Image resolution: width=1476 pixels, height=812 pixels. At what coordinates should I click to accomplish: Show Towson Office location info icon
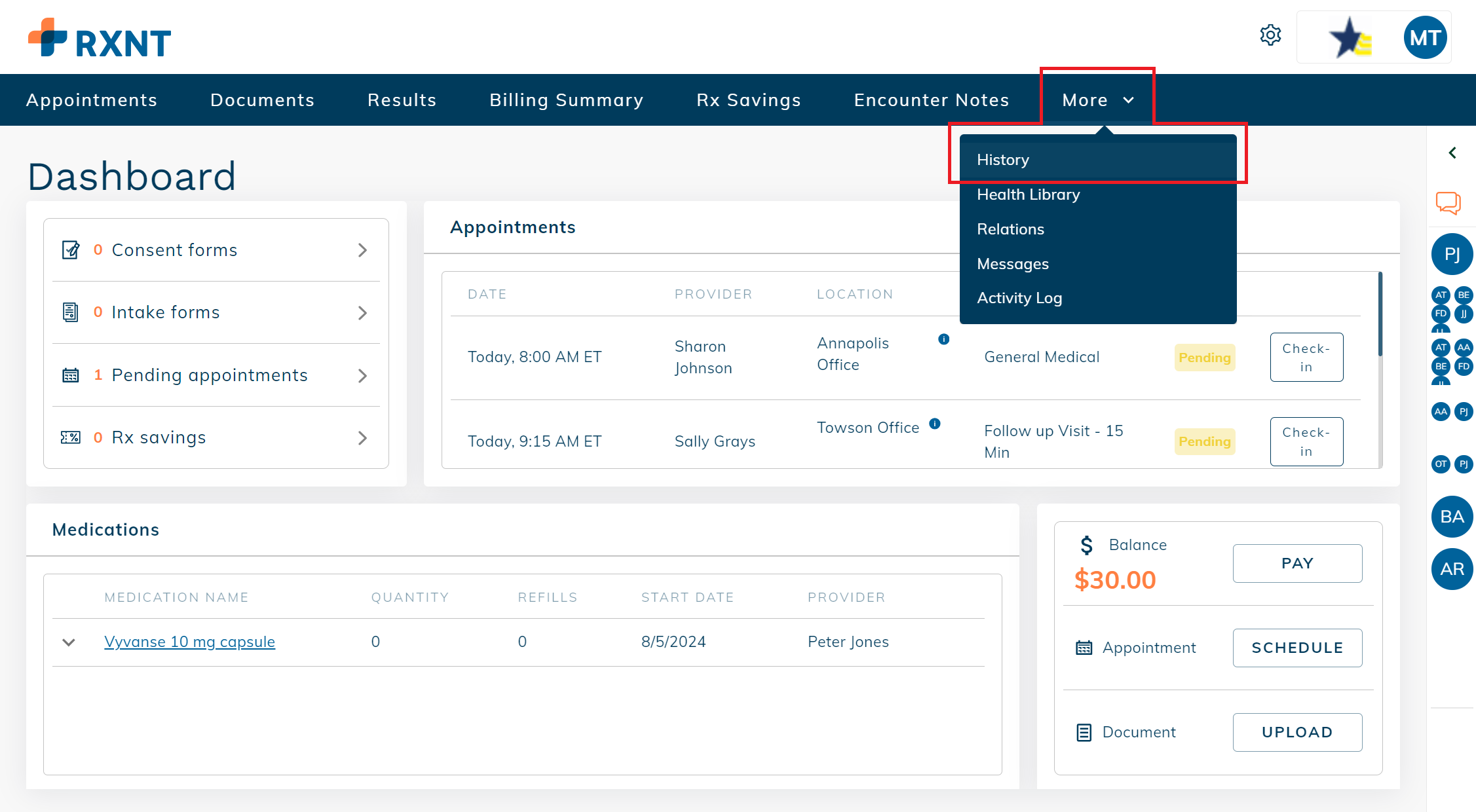tap(935, 424)
